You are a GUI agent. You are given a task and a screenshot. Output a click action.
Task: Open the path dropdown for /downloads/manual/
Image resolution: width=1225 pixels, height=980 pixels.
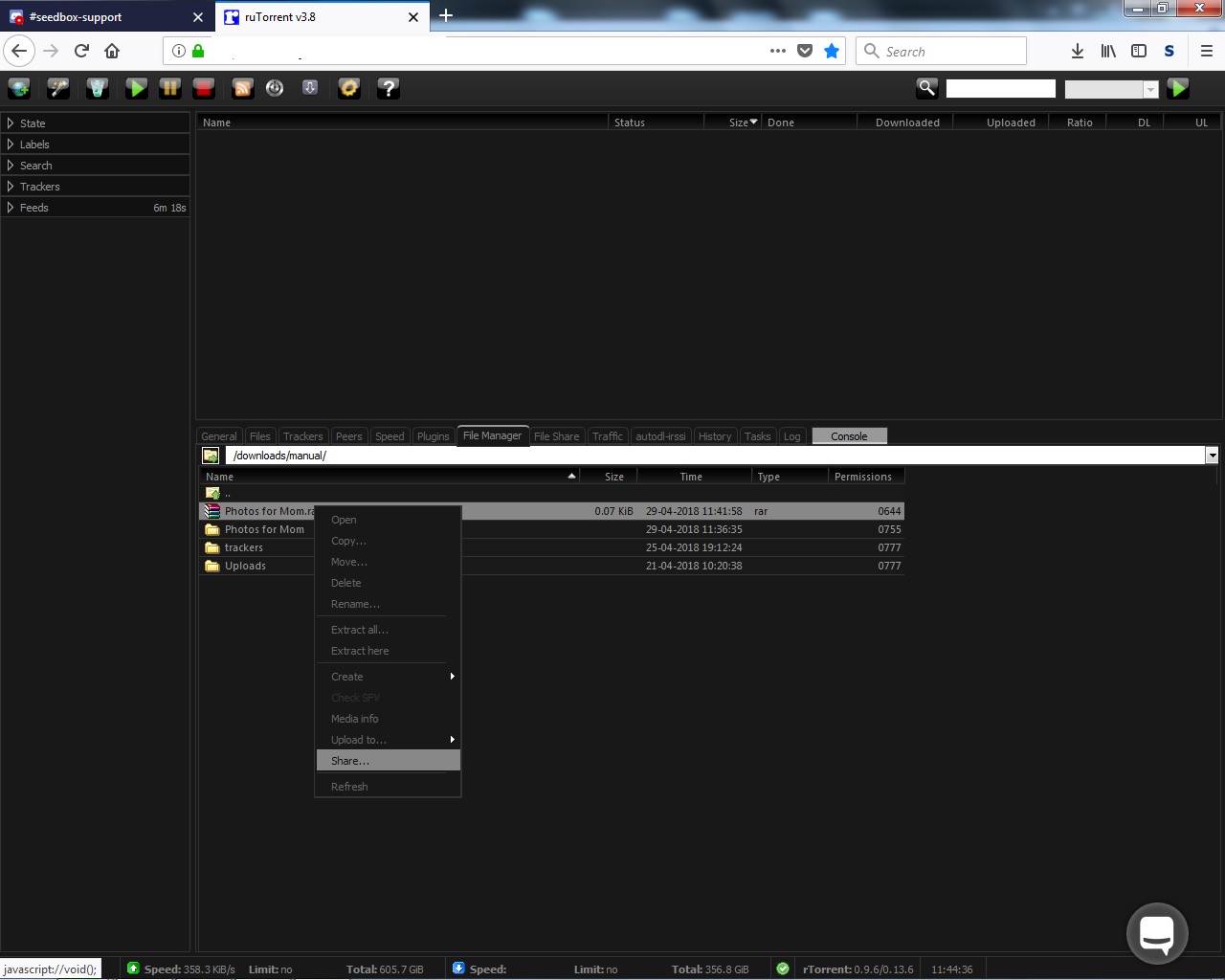1212,457
